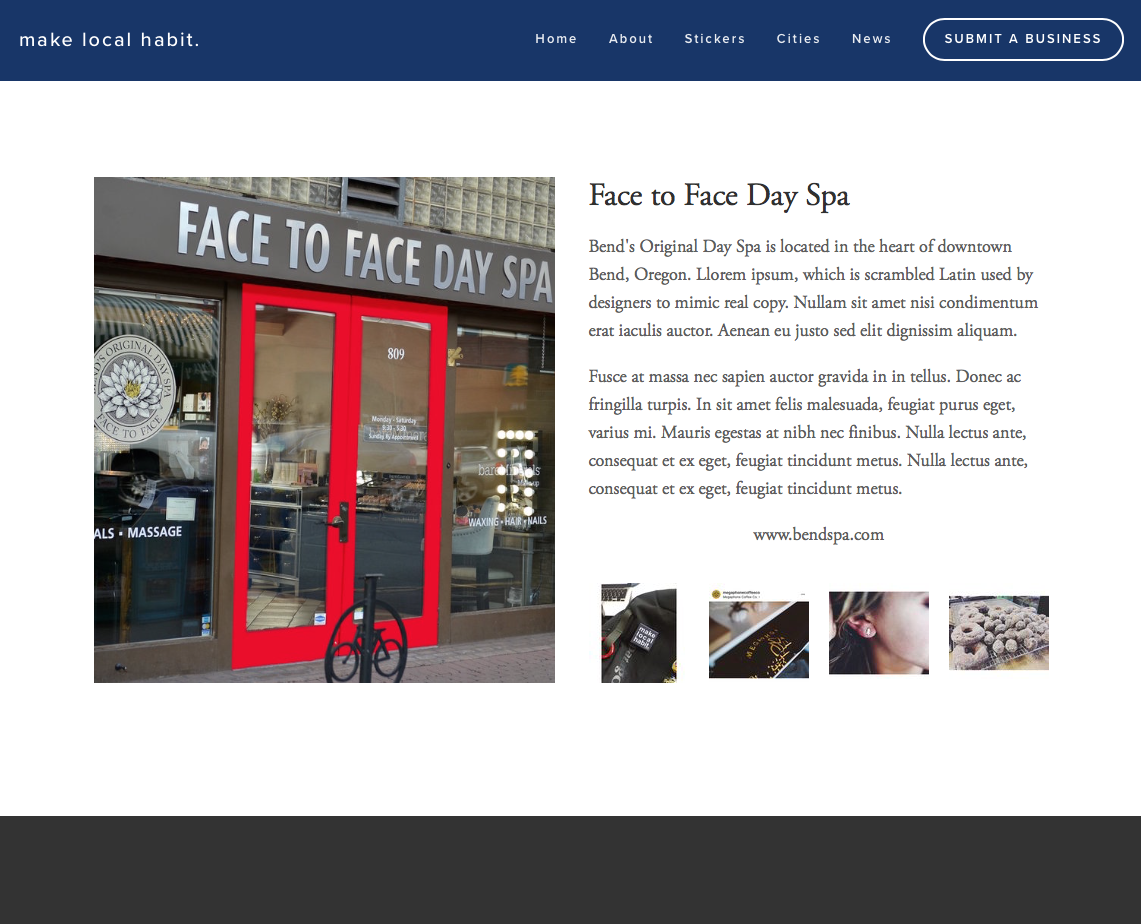Viewport: 1141px width, 924px height.
Task: Open the Megaphone Coffee post thumbnail
Action: [759, 633]
